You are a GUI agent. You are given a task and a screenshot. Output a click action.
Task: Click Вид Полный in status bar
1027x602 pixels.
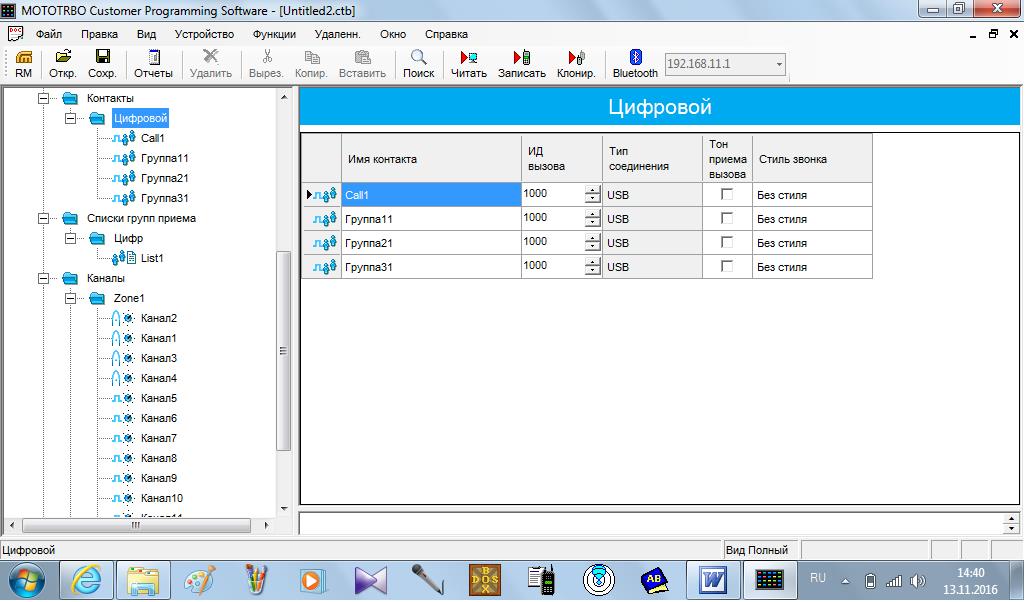[x=756, y=550]
